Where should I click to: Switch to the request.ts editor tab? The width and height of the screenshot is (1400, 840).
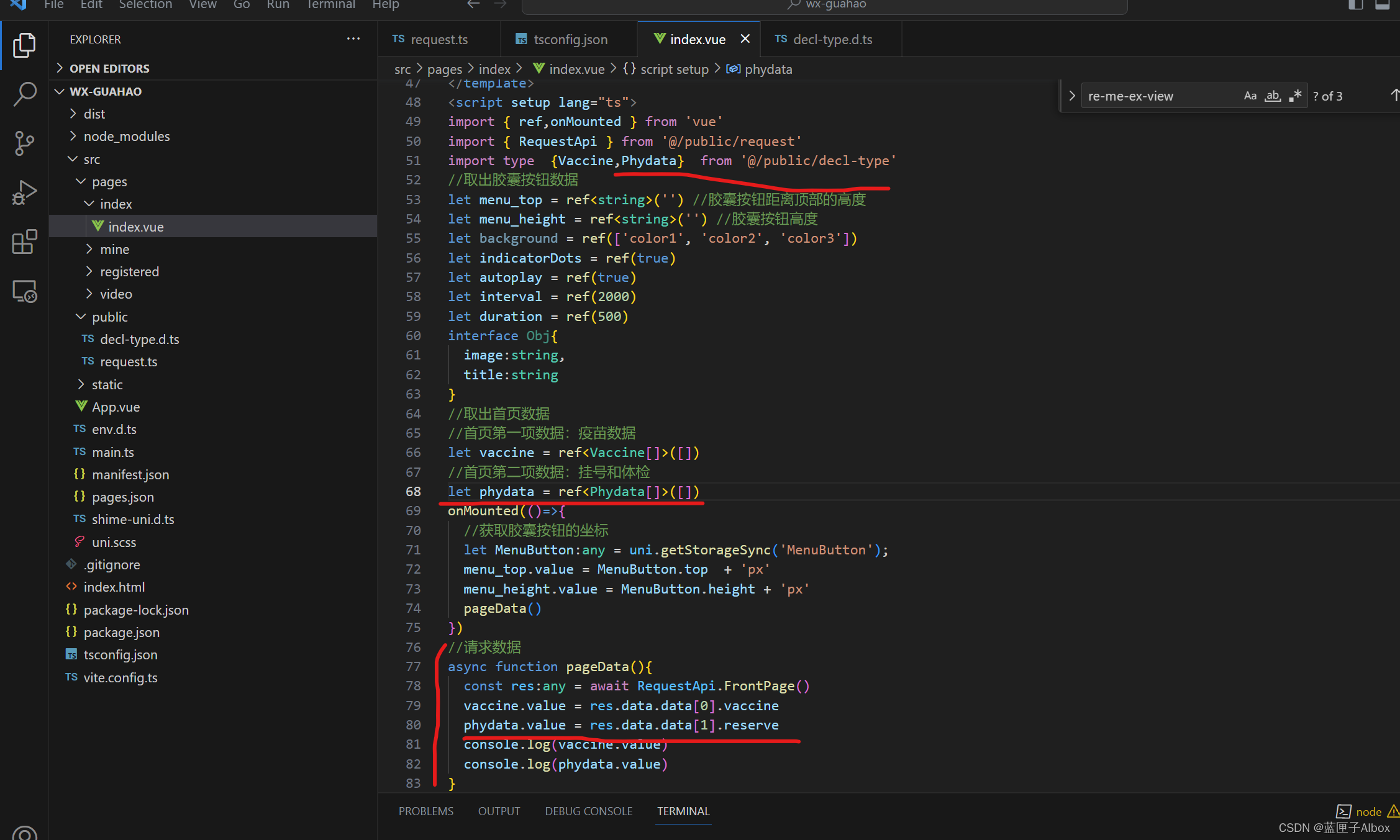pos(439,39)
